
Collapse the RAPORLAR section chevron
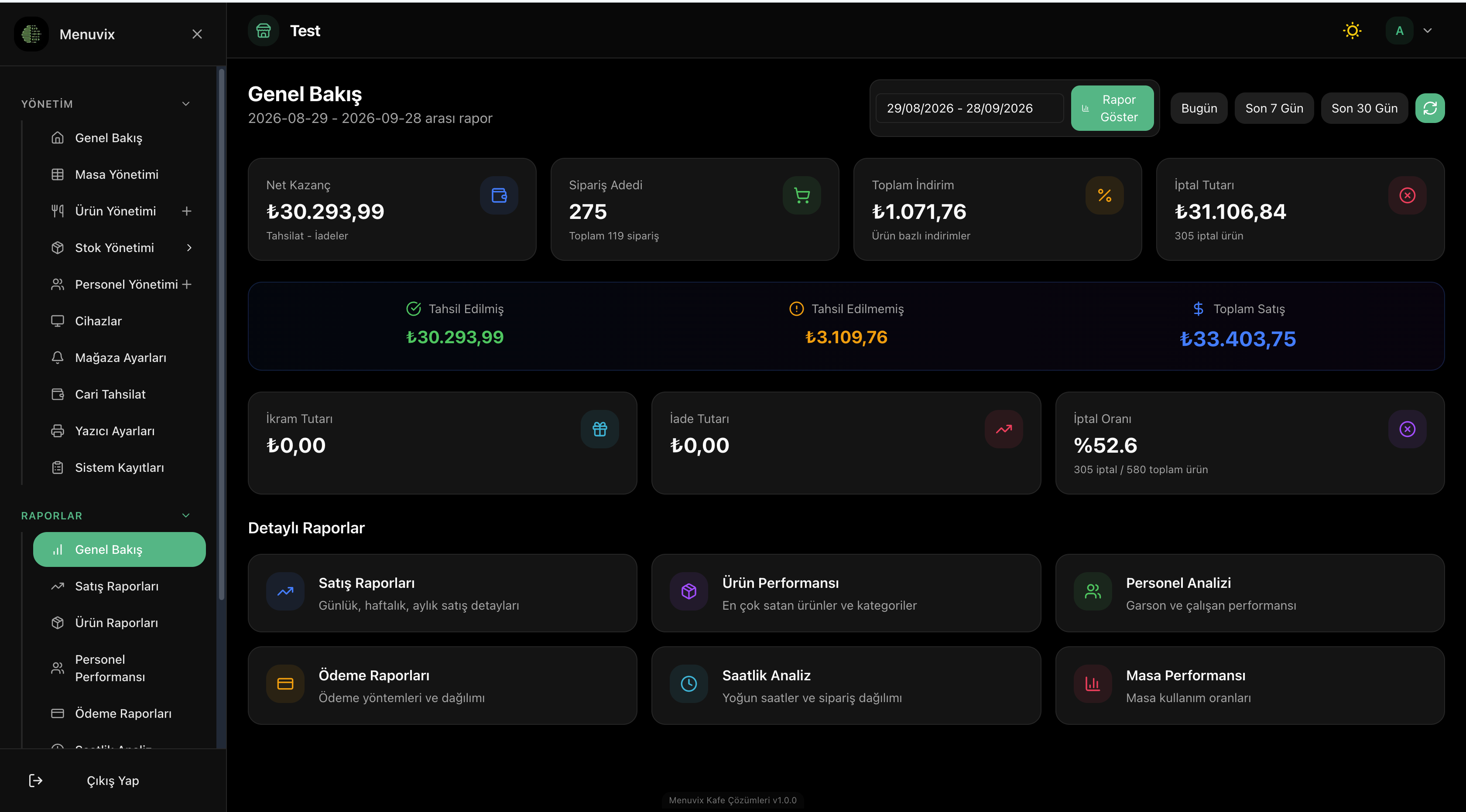(185, 516)
